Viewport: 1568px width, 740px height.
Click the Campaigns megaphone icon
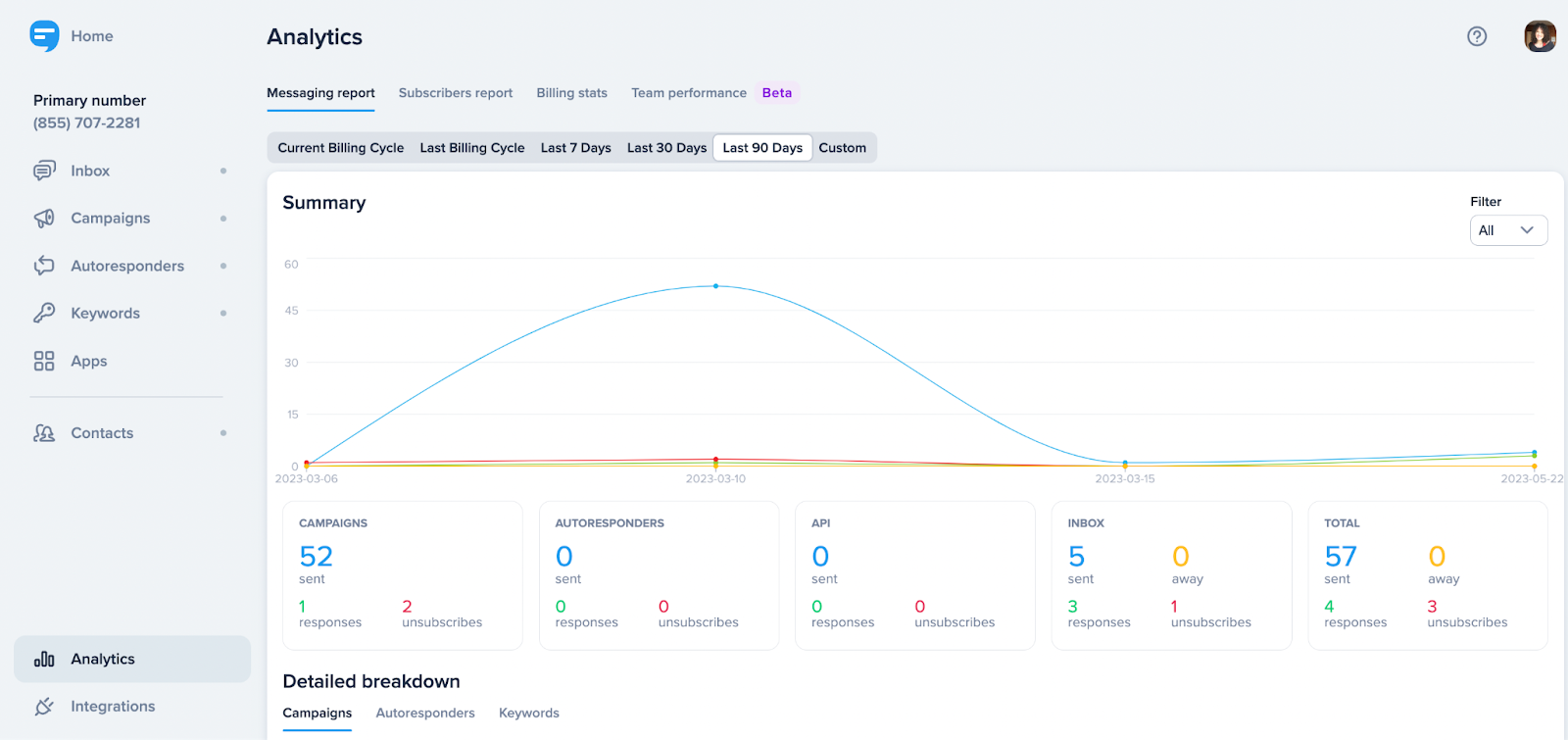coord(44,219)
